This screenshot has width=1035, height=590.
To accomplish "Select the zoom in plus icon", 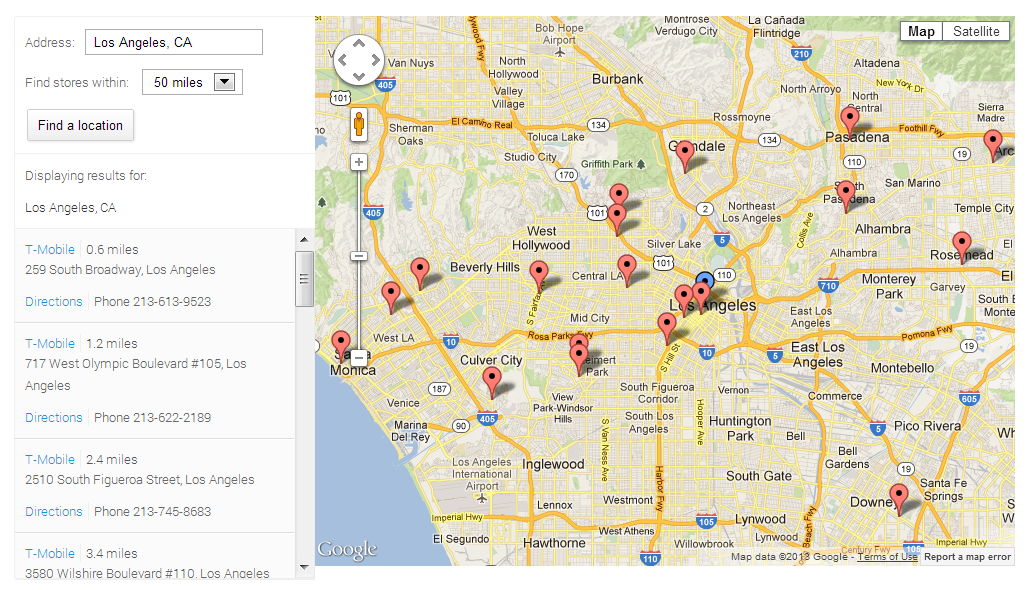I will (358, 161).
